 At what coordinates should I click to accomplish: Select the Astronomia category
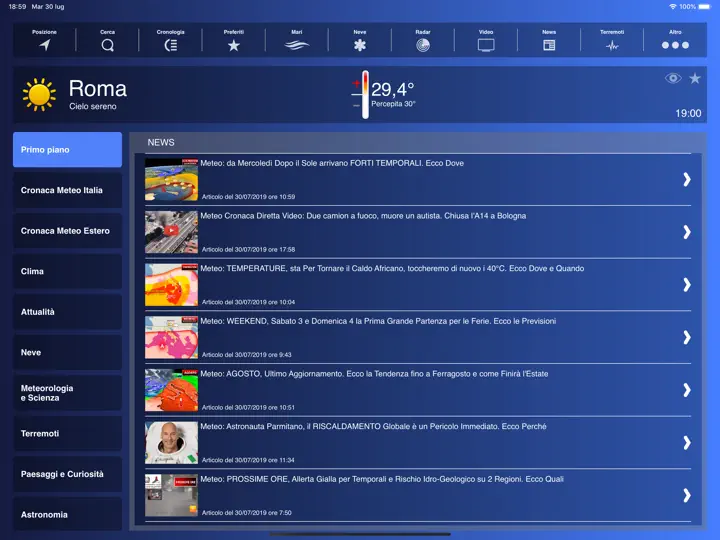tap(68, 514)
